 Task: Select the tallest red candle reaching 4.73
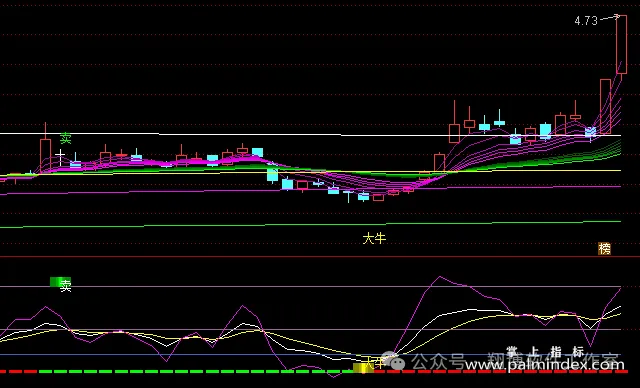[x=621, y=45]
